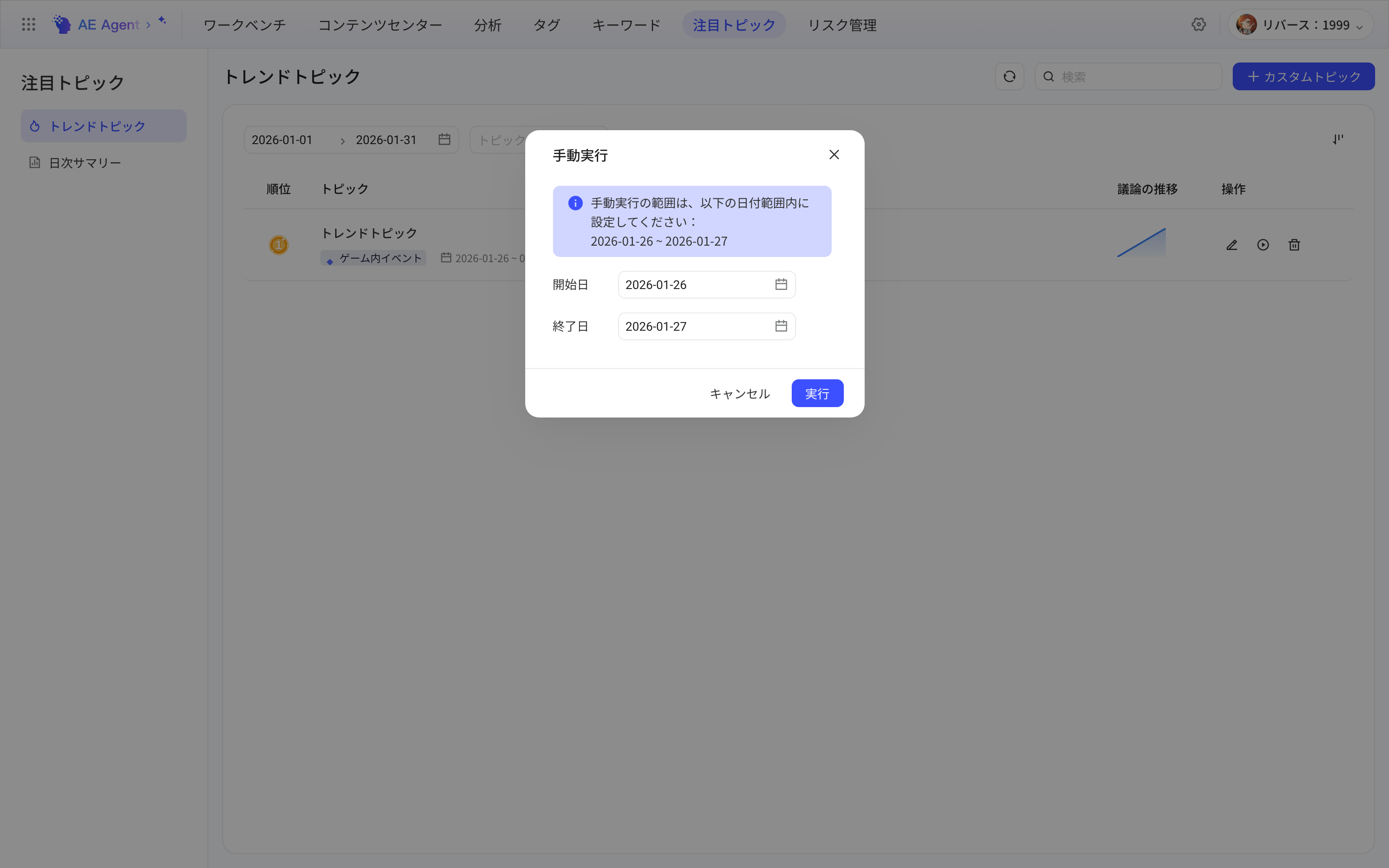This screenshot has width=1389, height=868.
Task: Click the edit pencil icon for トレンドトピック
Action: tap(1232, 245)
